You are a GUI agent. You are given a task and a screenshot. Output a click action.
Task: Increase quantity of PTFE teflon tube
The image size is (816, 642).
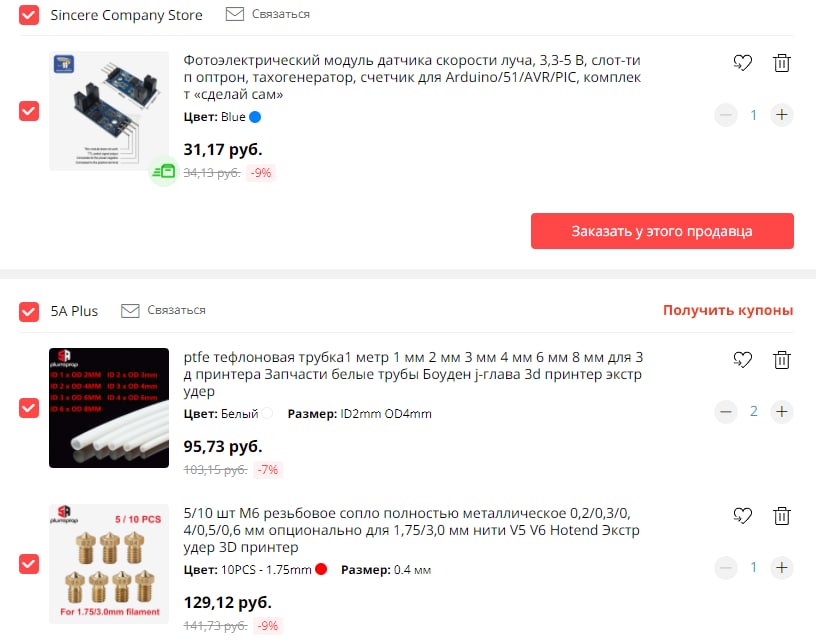tap(782, 412)
